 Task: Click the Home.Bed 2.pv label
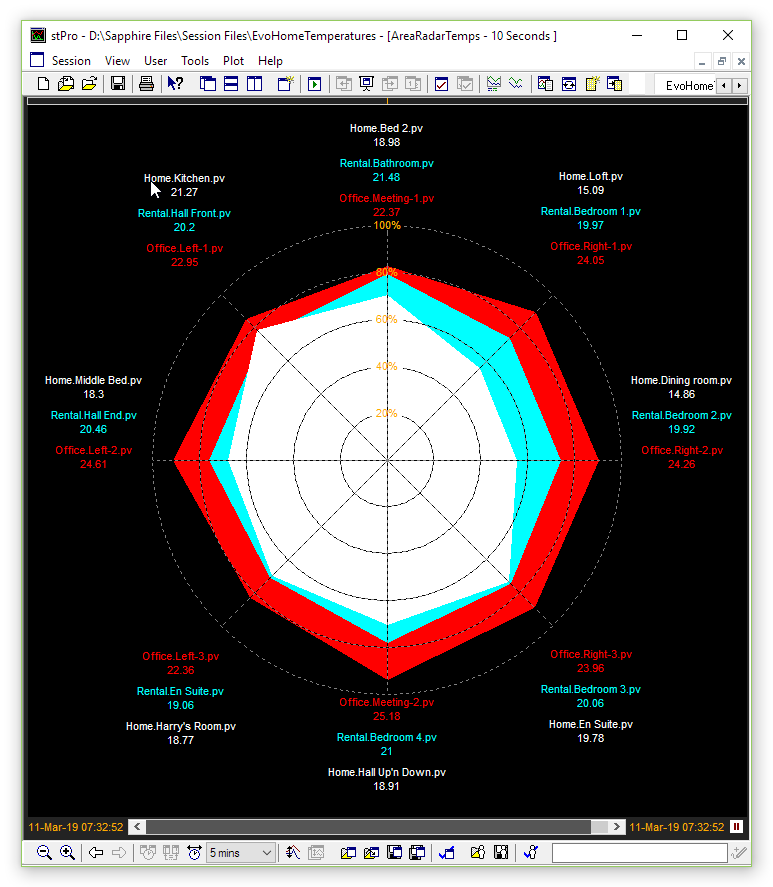pyautogui.click(x=386, y=128)
